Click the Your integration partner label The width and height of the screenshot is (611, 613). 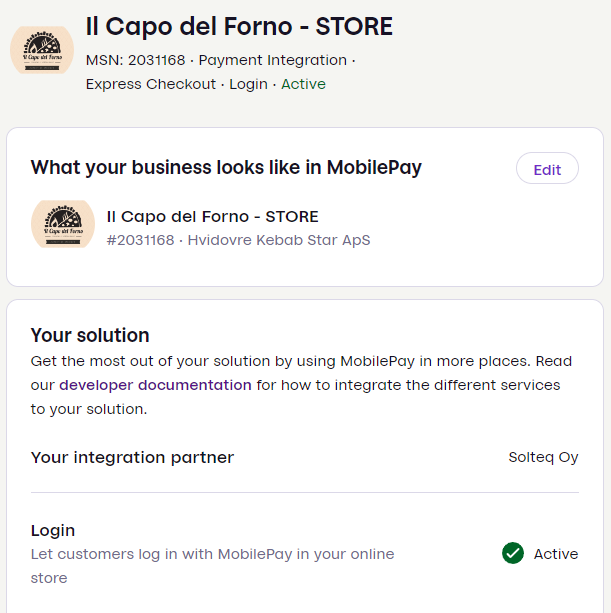point(132,458)
